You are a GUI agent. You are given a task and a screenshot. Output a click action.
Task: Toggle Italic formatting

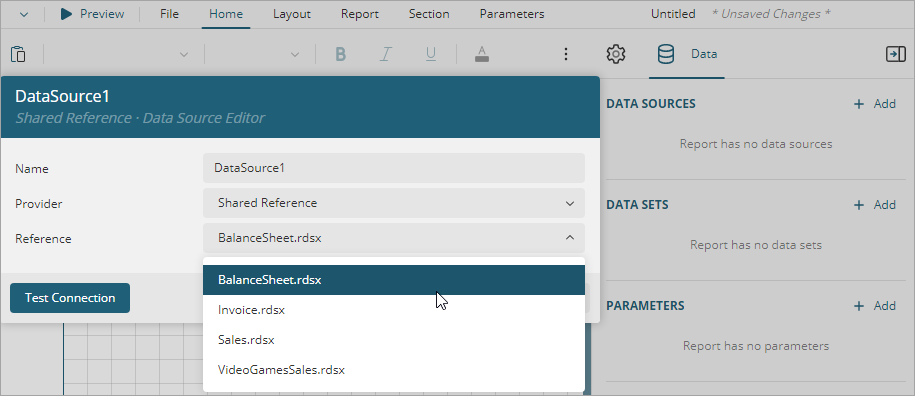[385, 54]
